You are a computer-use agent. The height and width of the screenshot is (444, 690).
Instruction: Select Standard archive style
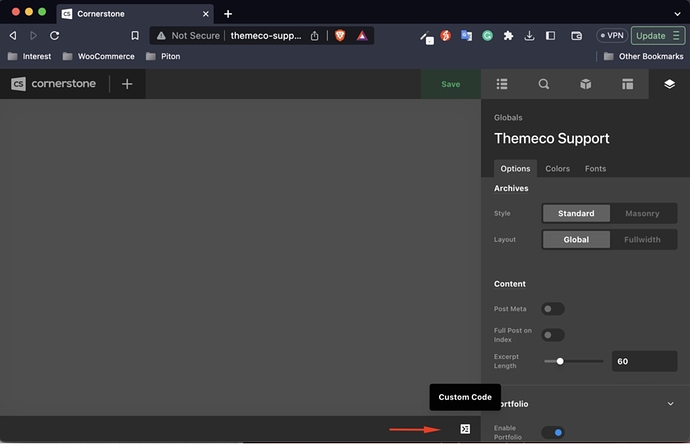576,213
